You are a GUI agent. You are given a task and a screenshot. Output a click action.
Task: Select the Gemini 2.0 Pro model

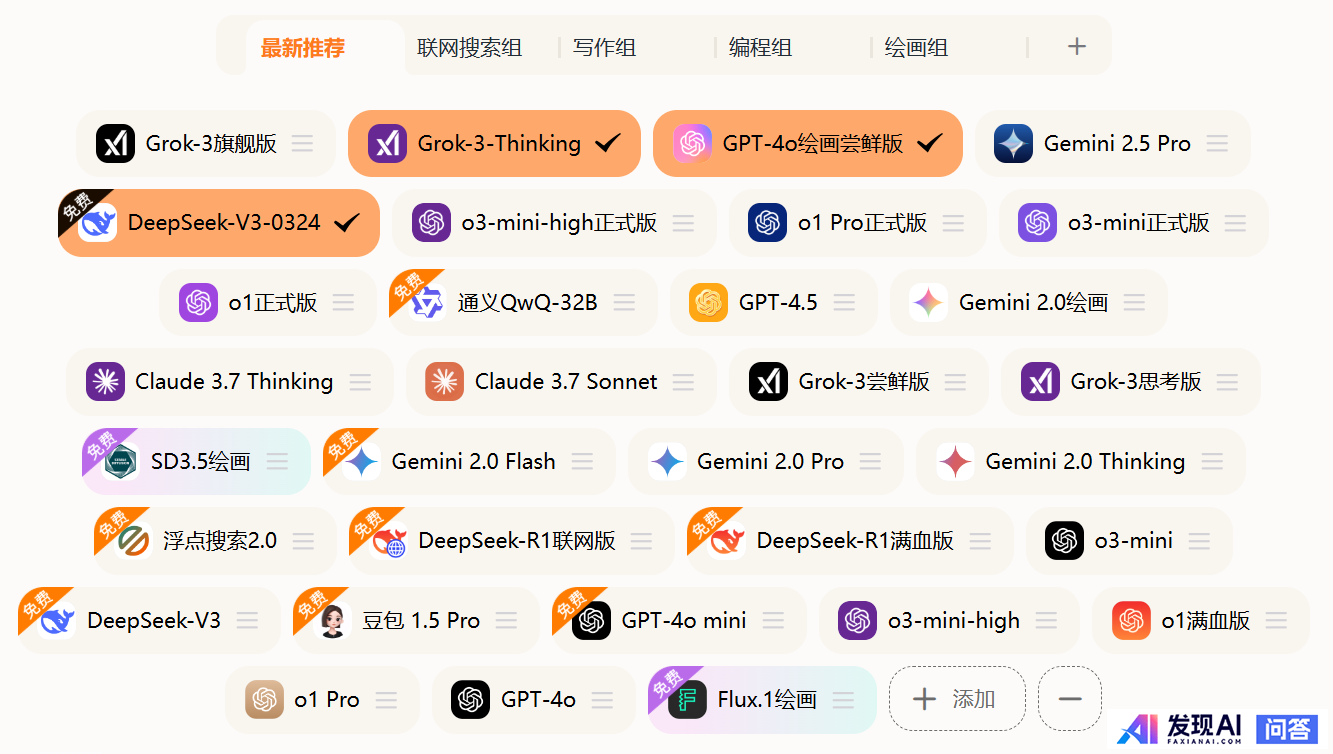pos(766,461)
